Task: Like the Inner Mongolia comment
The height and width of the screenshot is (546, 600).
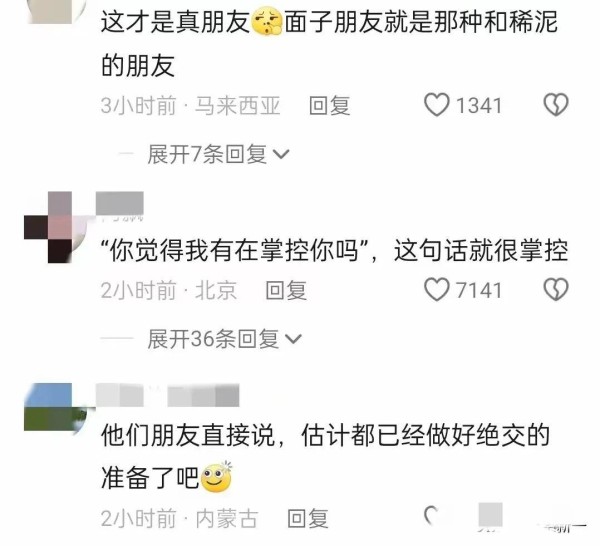Action: (x=432, y=515)
